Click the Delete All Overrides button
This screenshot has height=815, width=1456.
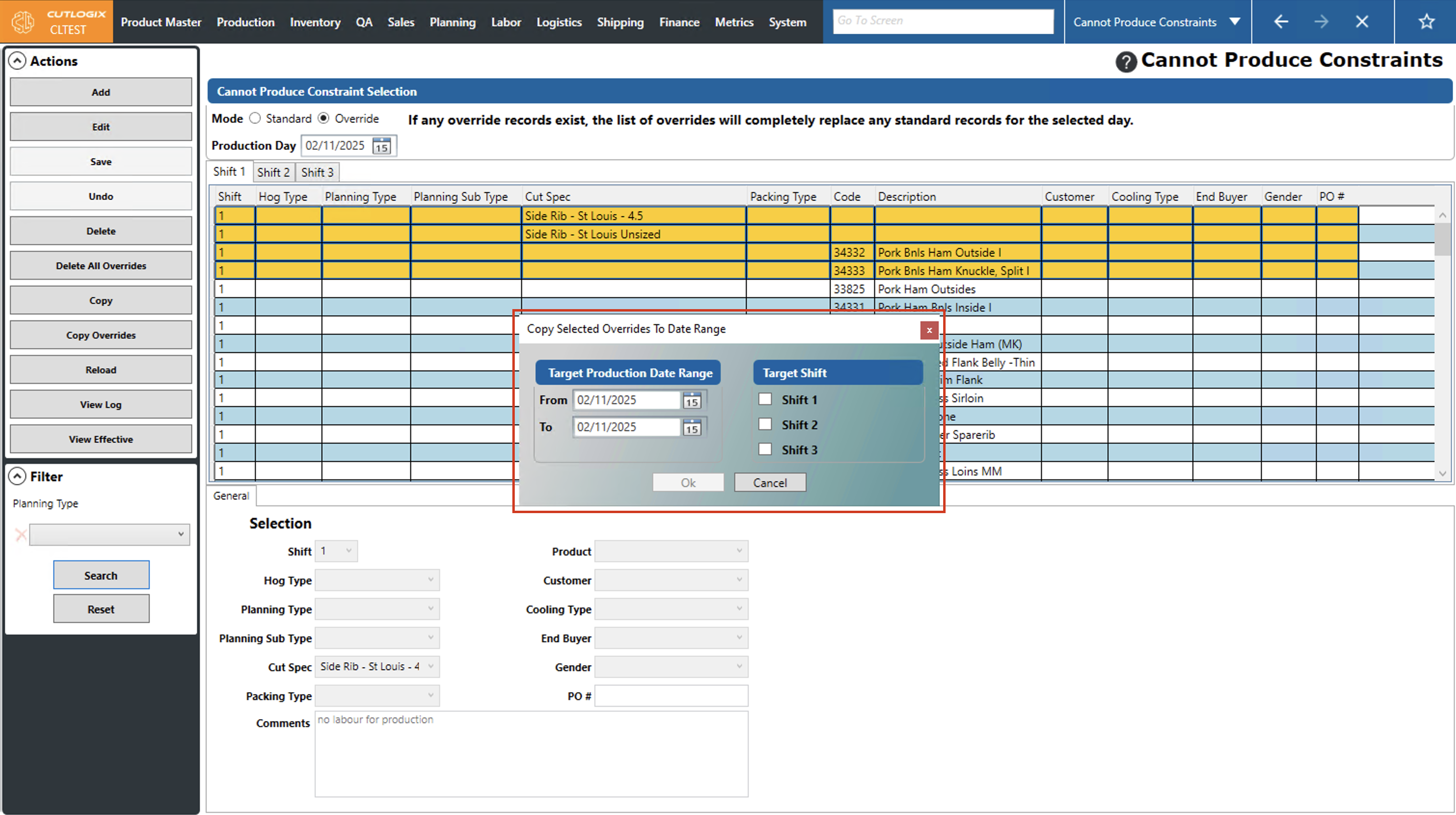(x=101, y=266)
